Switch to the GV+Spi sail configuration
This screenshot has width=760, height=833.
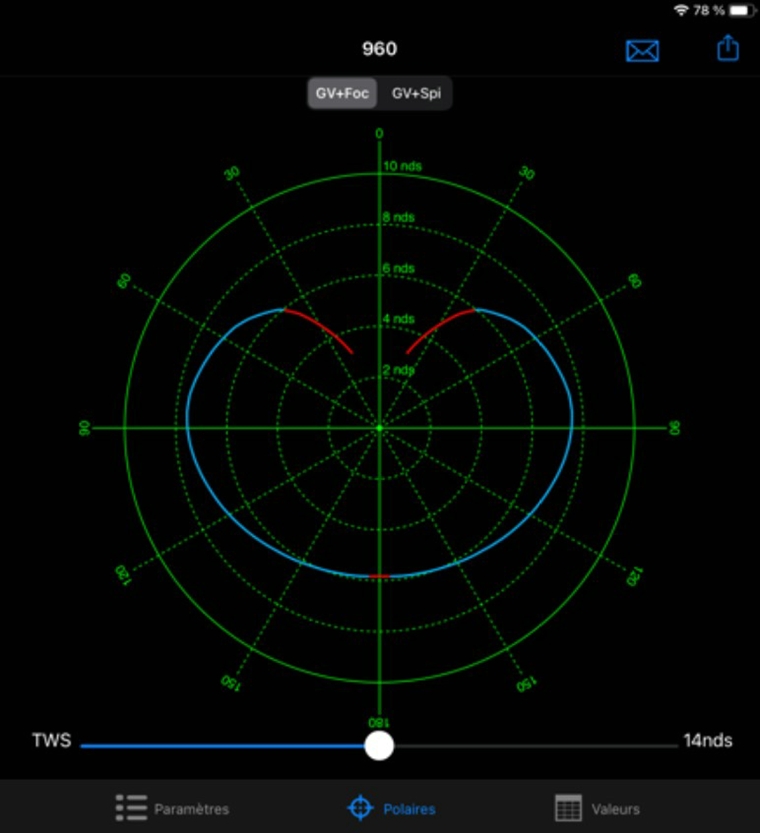pyautogui.click(x=417, y=94)
